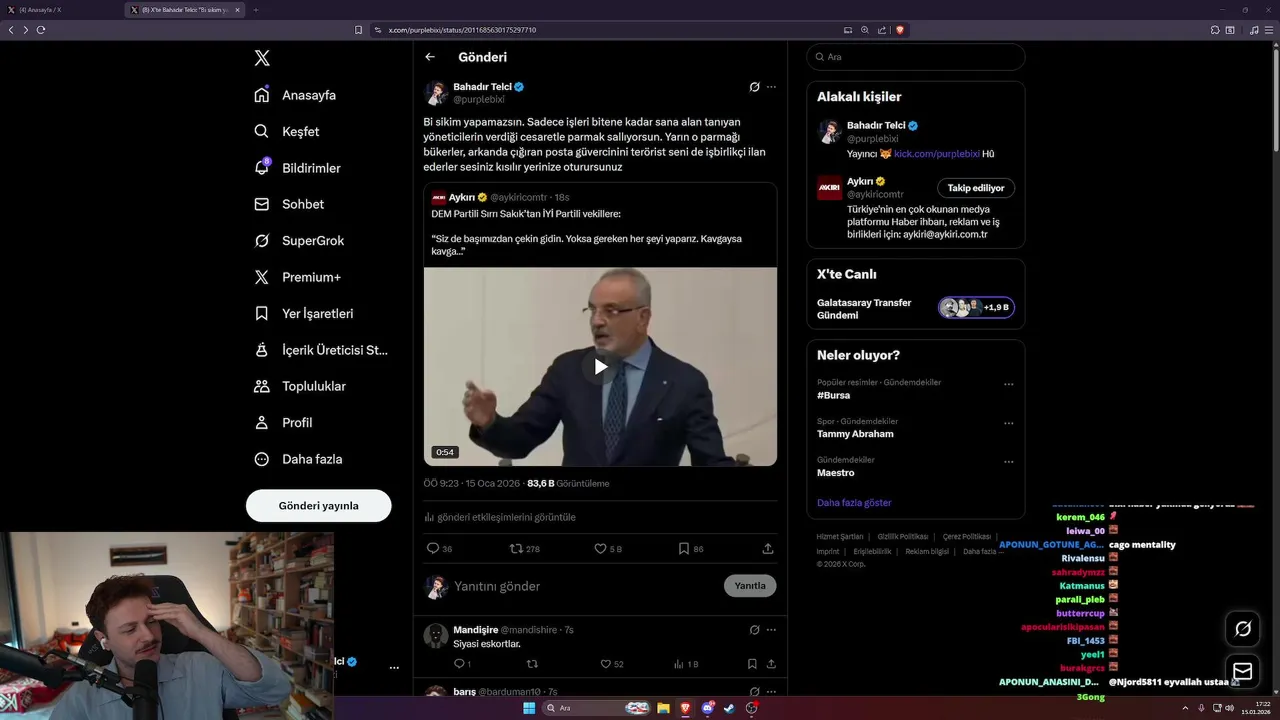
Task: Open File Explorer from taskbar
Action: point(663,708)
